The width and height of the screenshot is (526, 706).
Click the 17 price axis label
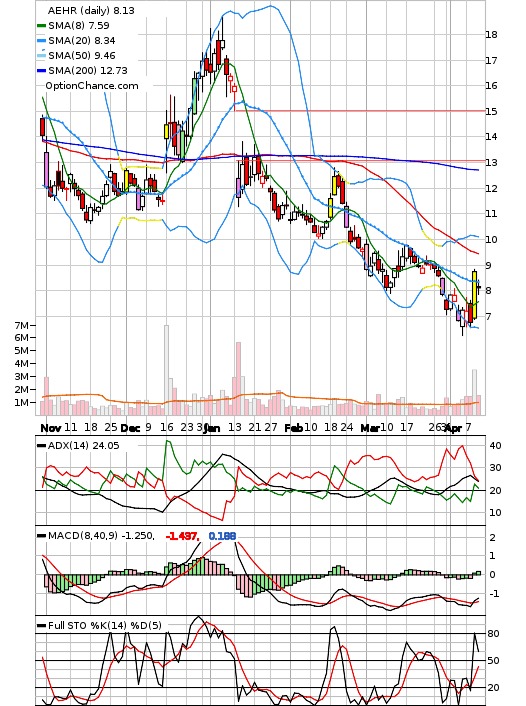[491, 60]
